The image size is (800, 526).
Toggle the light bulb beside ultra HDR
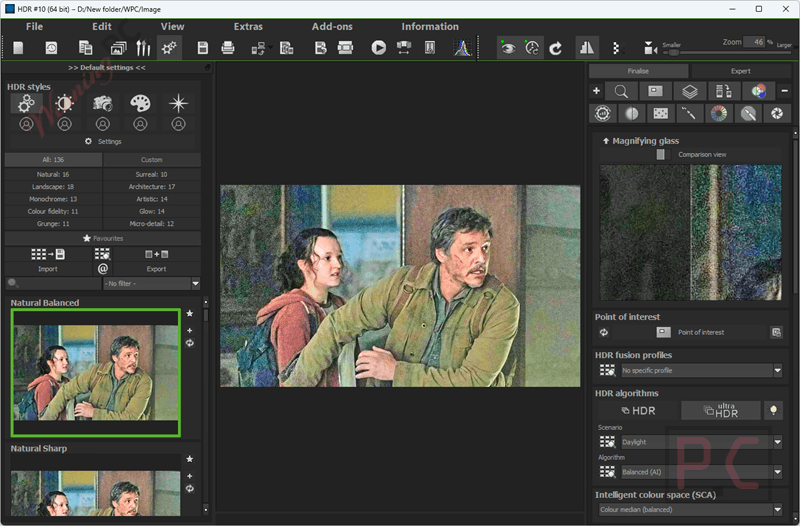tap(773, 410)
